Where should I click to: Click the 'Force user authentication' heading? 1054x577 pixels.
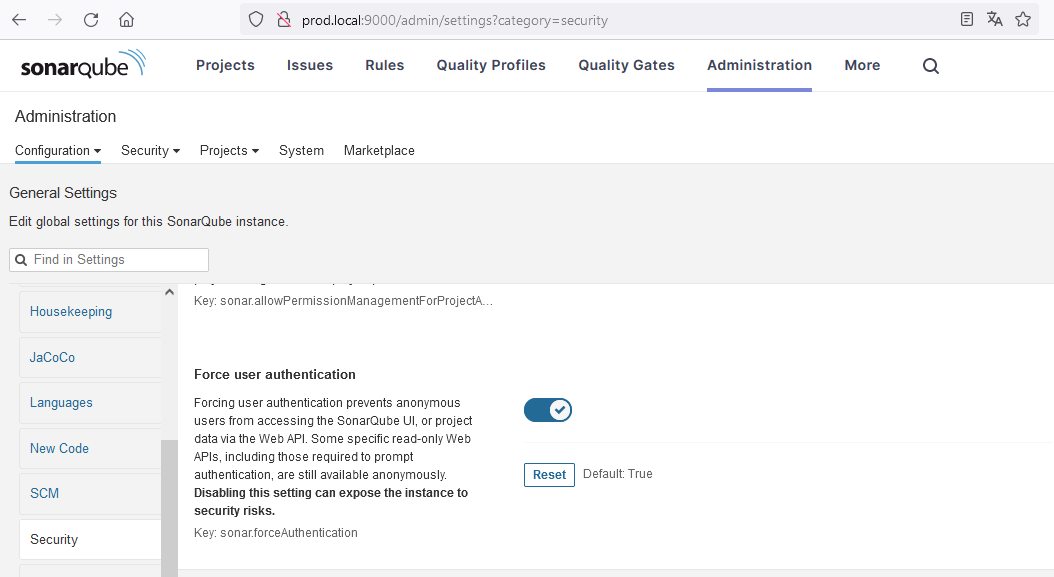[275, 375]
